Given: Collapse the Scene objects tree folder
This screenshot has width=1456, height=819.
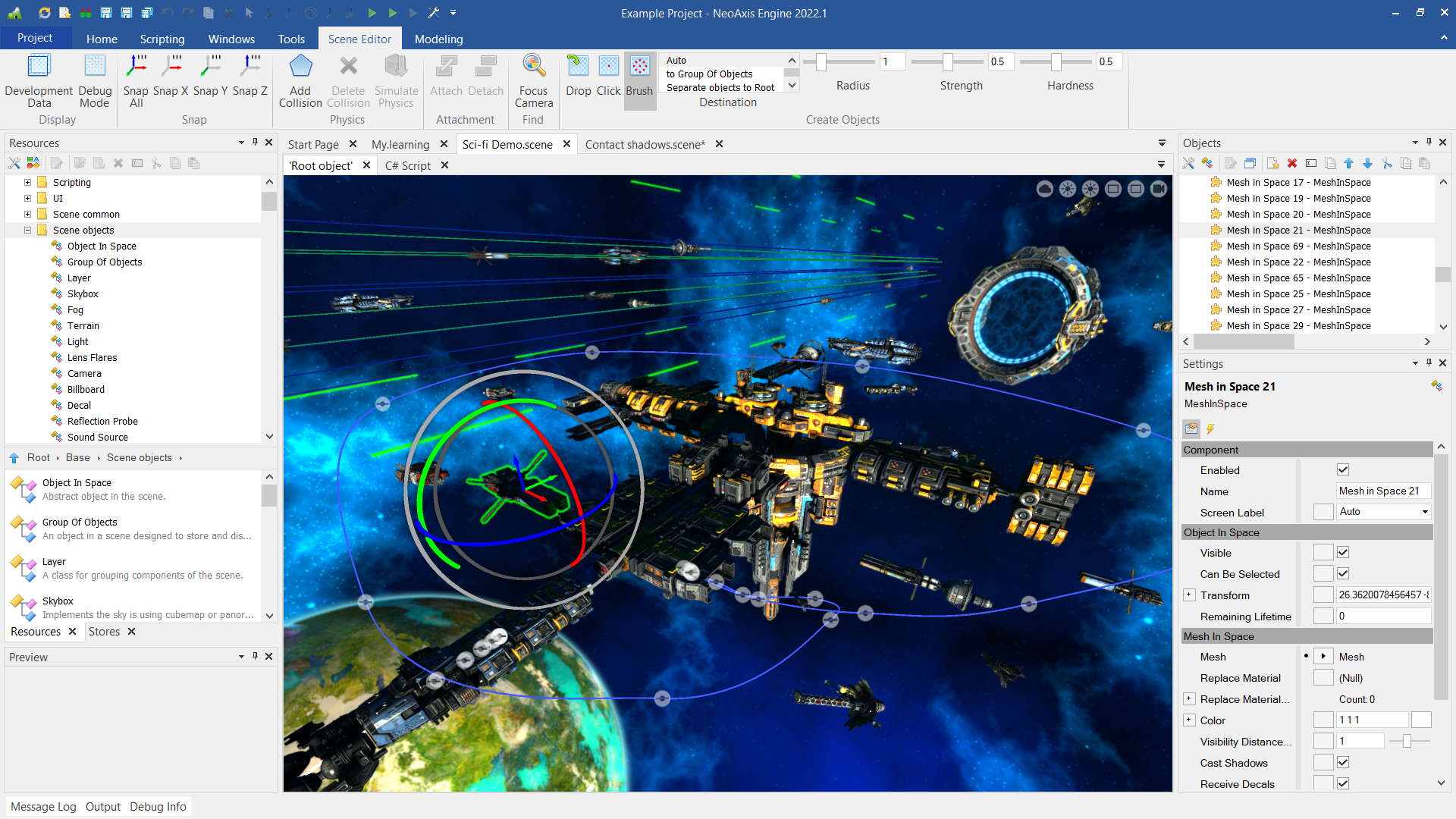Looking at the screenshot, I should 27,231.
